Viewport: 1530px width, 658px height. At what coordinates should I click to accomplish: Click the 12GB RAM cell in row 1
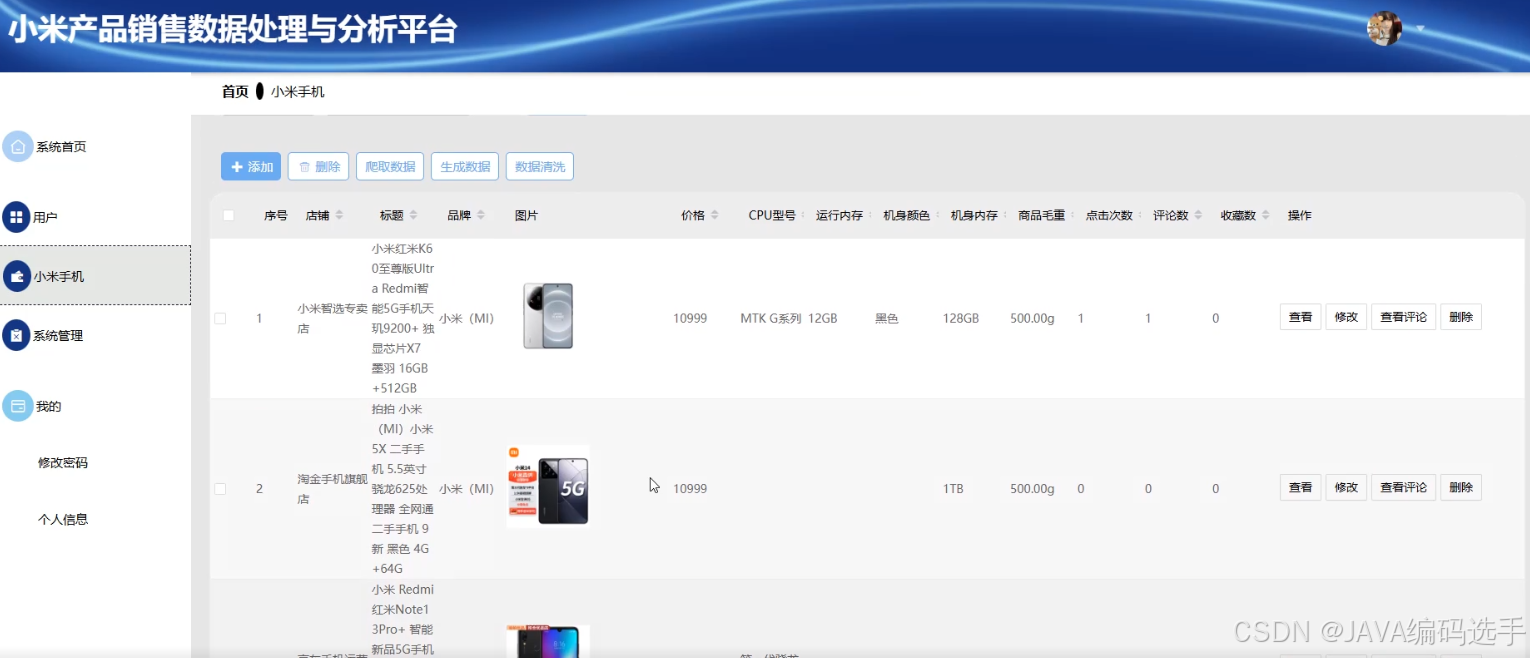pyautogui.click(x=823, y=318)
